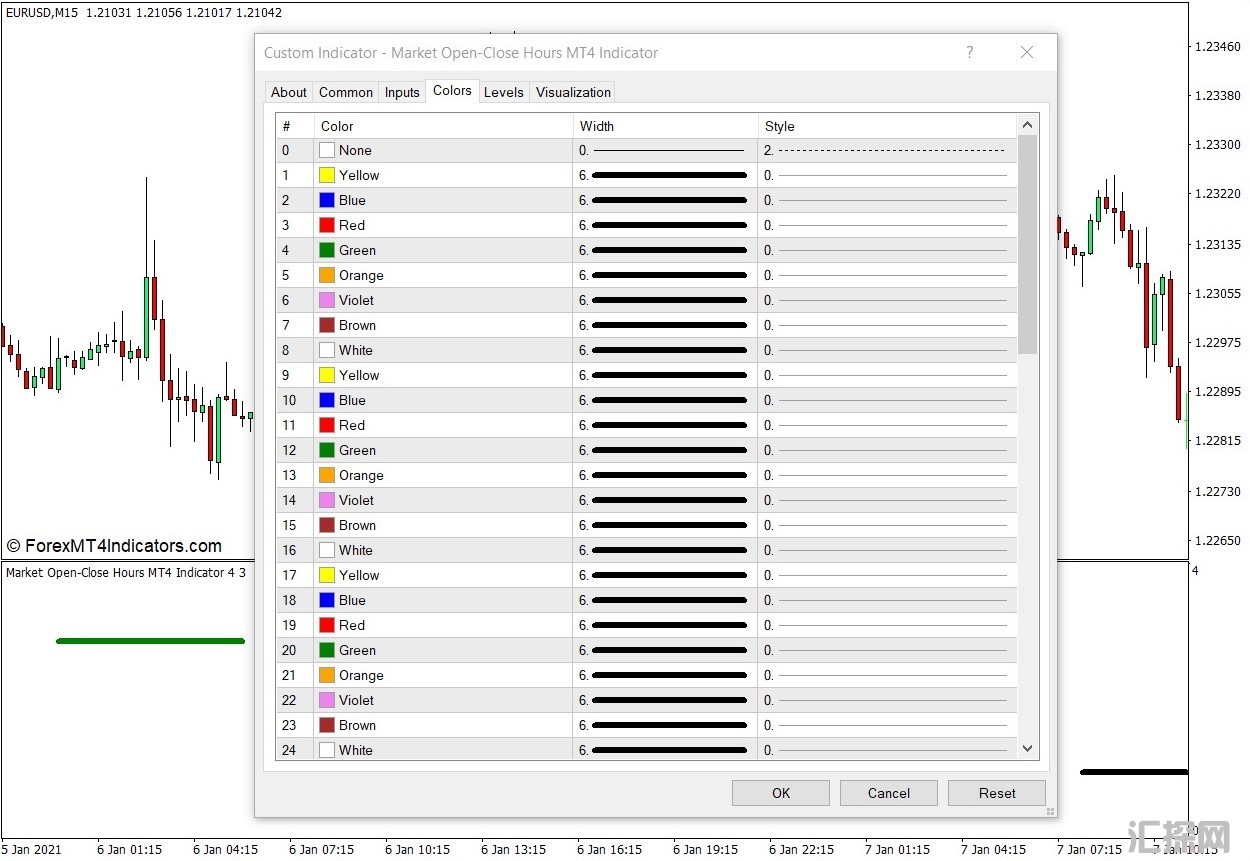
Task: Click the Green swatch in row 4
Action: [x=327, y=250]
